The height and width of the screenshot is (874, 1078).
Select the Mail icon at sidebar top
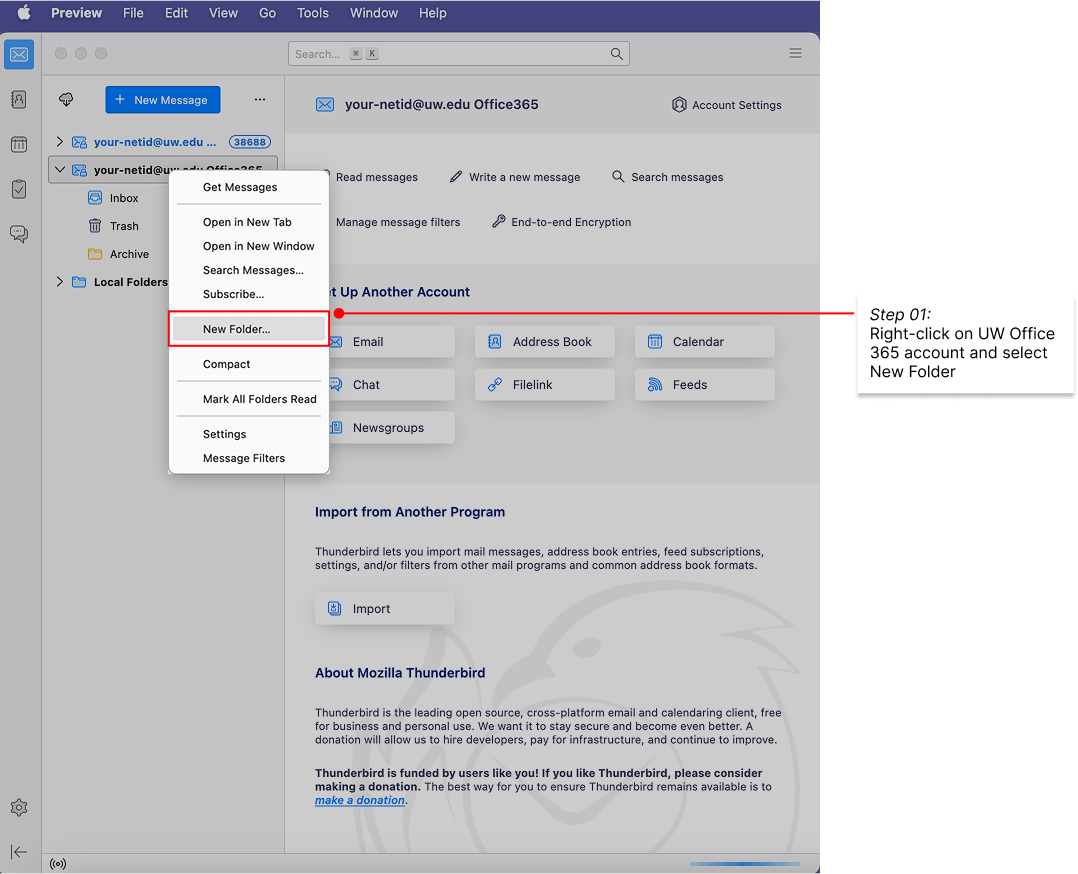pyautogui.click(x=18, y=54)
